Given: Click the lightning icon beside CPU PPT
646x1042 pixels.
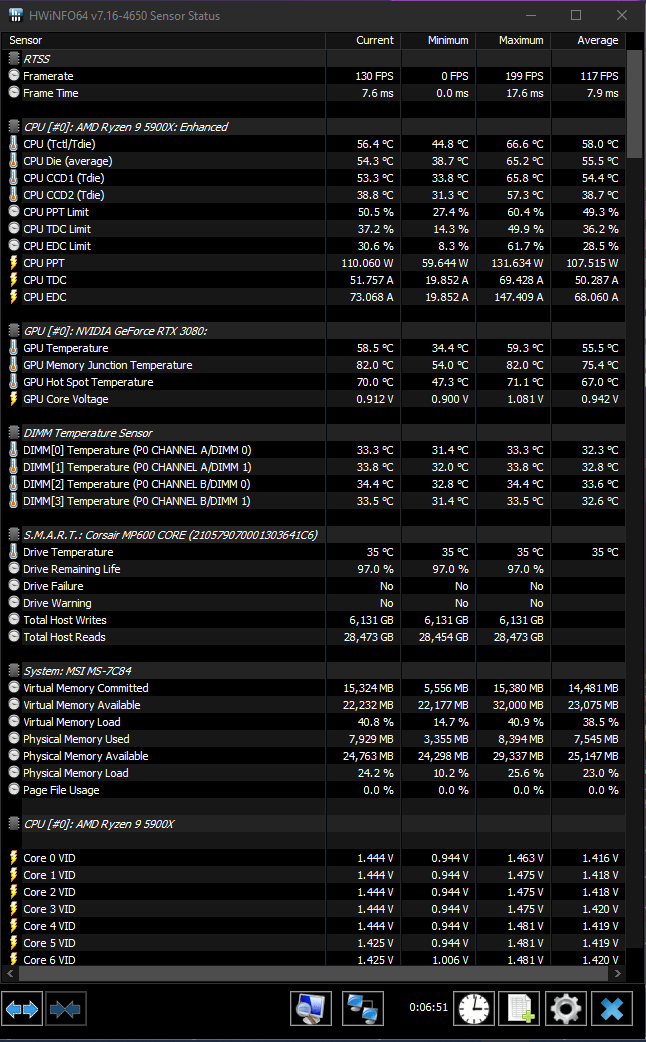Looking at the screenshot, I should (x=13, y=262).
